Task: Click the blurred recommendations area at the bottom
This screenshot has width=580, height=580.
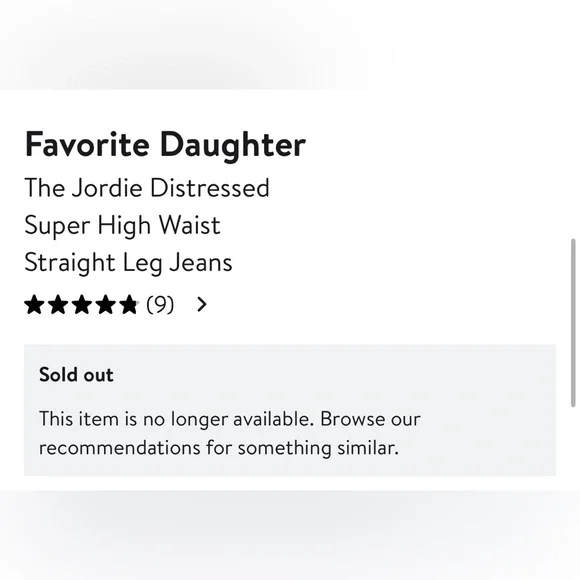Action: [290, 535]
